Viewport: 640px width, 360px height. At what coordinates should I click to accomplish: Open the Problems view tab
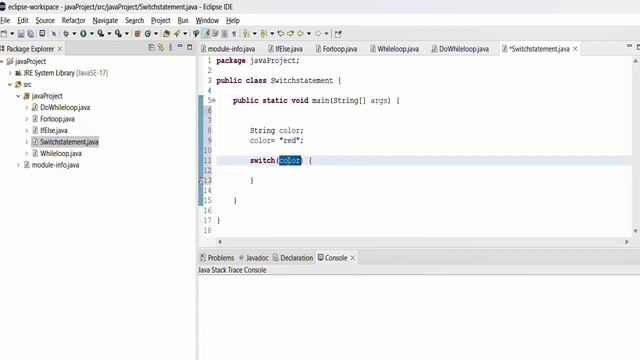(x=217, y=258)
